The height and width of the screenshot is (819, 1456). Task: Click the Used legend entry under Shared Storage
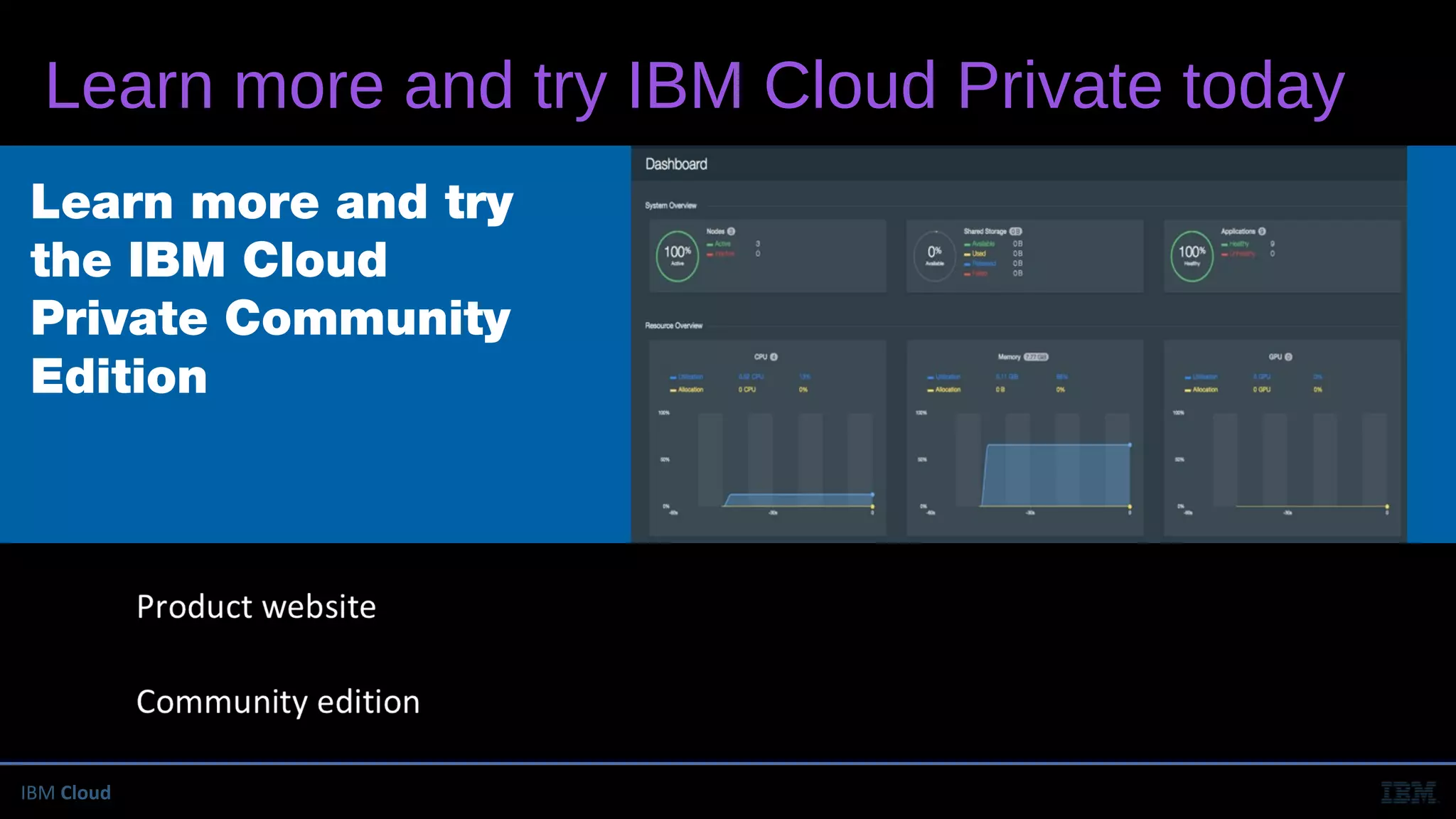click(975, 254)
